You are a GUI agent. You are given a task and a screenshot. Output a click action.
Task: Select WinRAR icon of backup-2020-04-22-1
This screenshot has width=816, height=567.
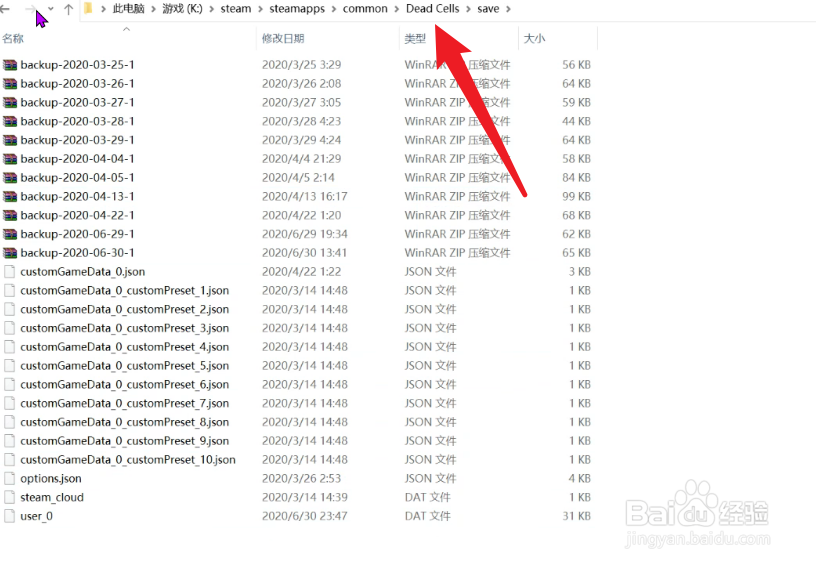click(10, 215)
